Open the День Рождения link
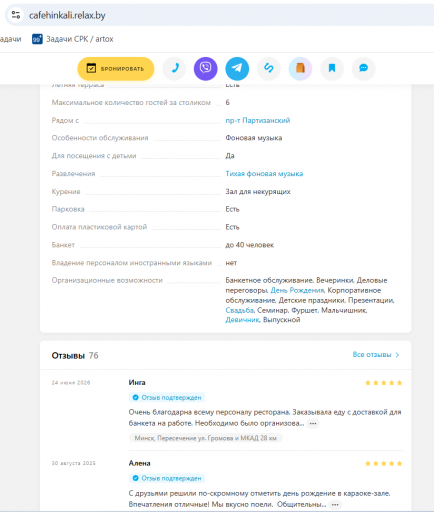Viewport: 434px width, 512px height. [297, 290]
